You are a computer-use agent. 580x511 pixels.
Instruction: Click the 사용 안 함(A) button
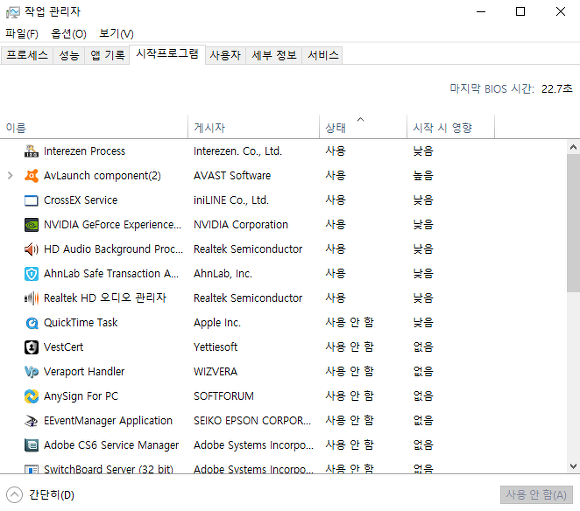536,495
